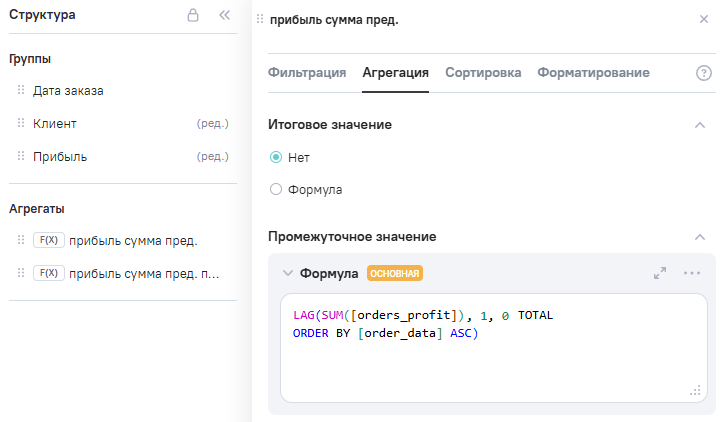This screenshot has width=728, height=422.
Task: Click drag handle beside Клиент group
Action: 21,124
